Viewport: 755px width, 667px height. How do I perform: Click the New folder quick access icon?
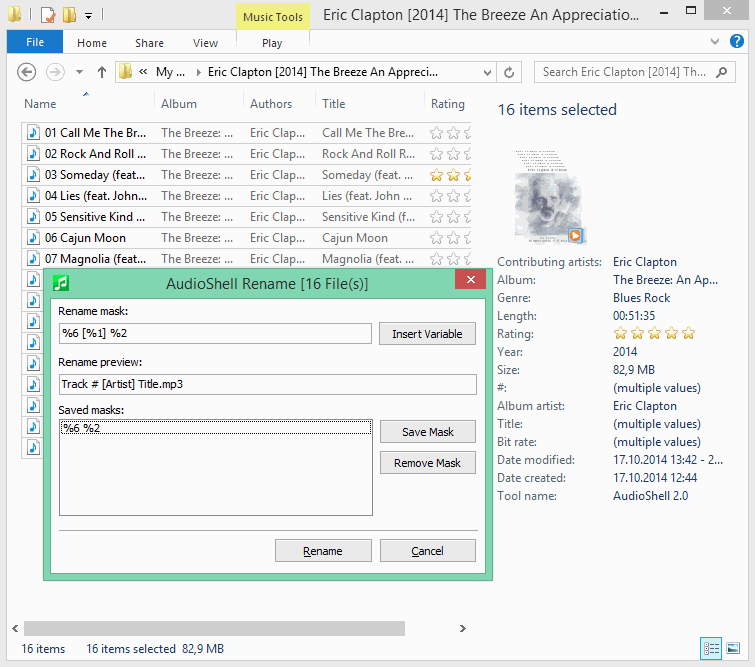(69, 15)
